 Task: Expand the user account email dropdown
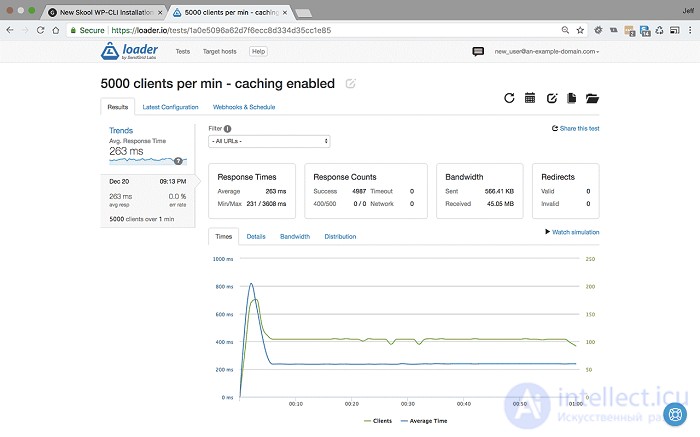[546, 51]
